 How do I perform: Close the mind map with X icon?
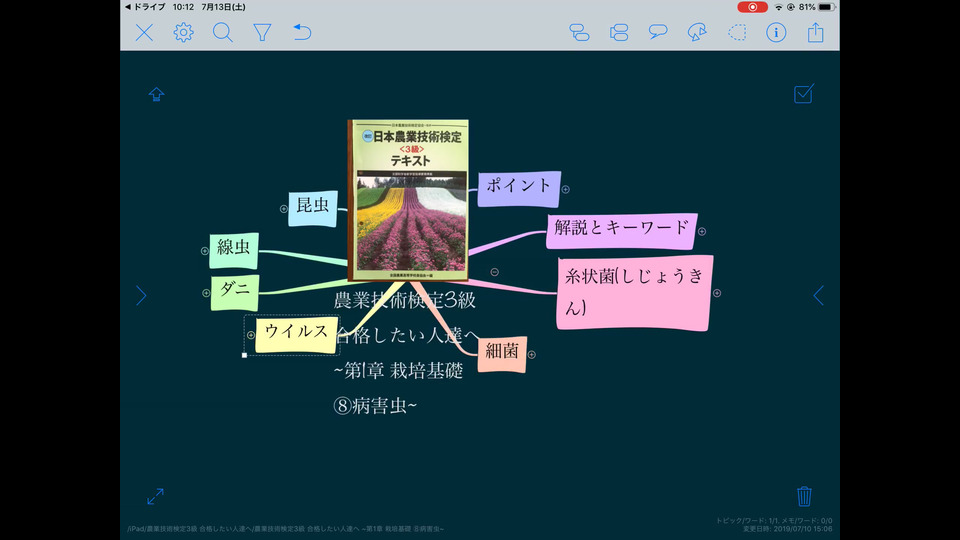pos(144,32)
